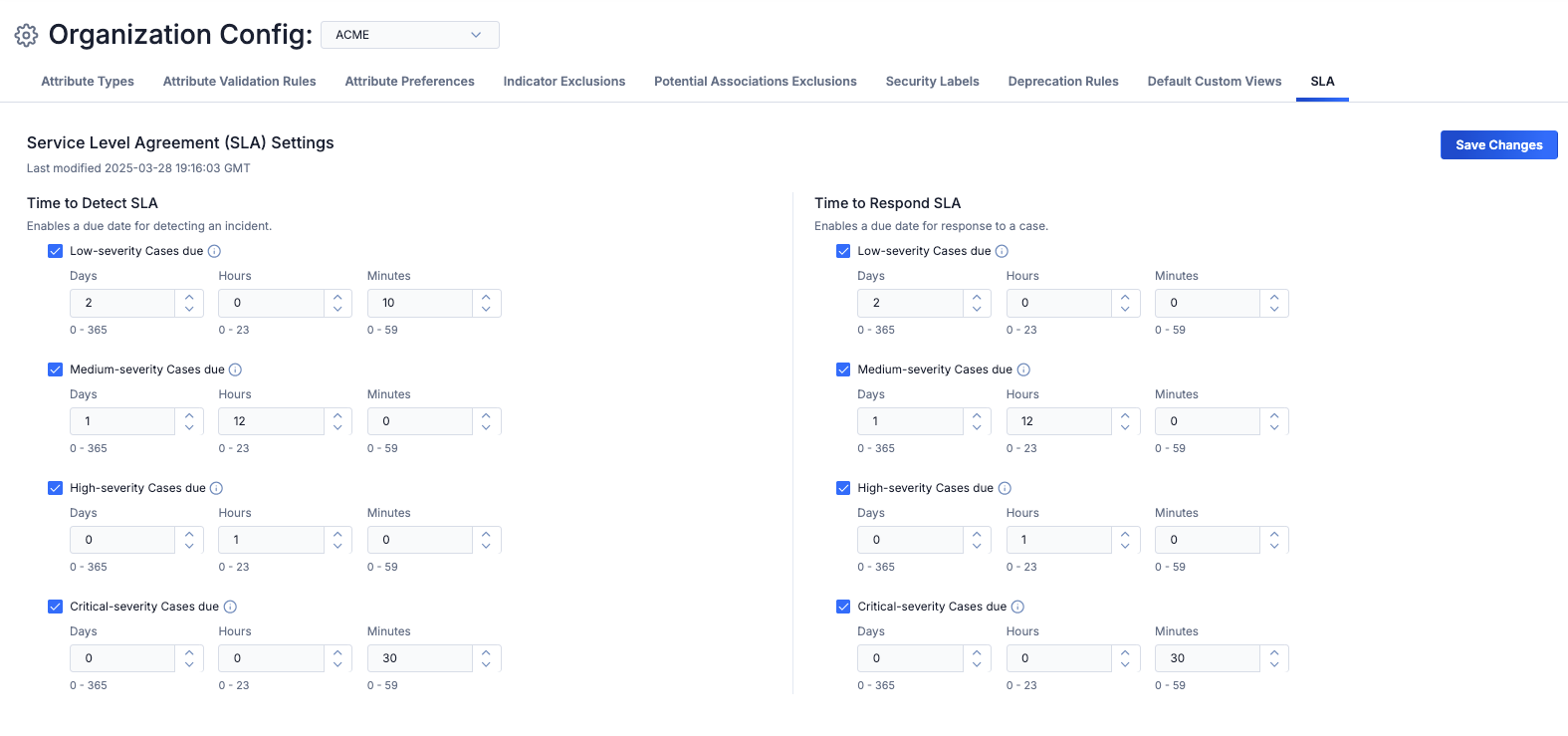
Task: Click Detect Critical-severity Minutes input showing 30
Action: click(420, 658)
